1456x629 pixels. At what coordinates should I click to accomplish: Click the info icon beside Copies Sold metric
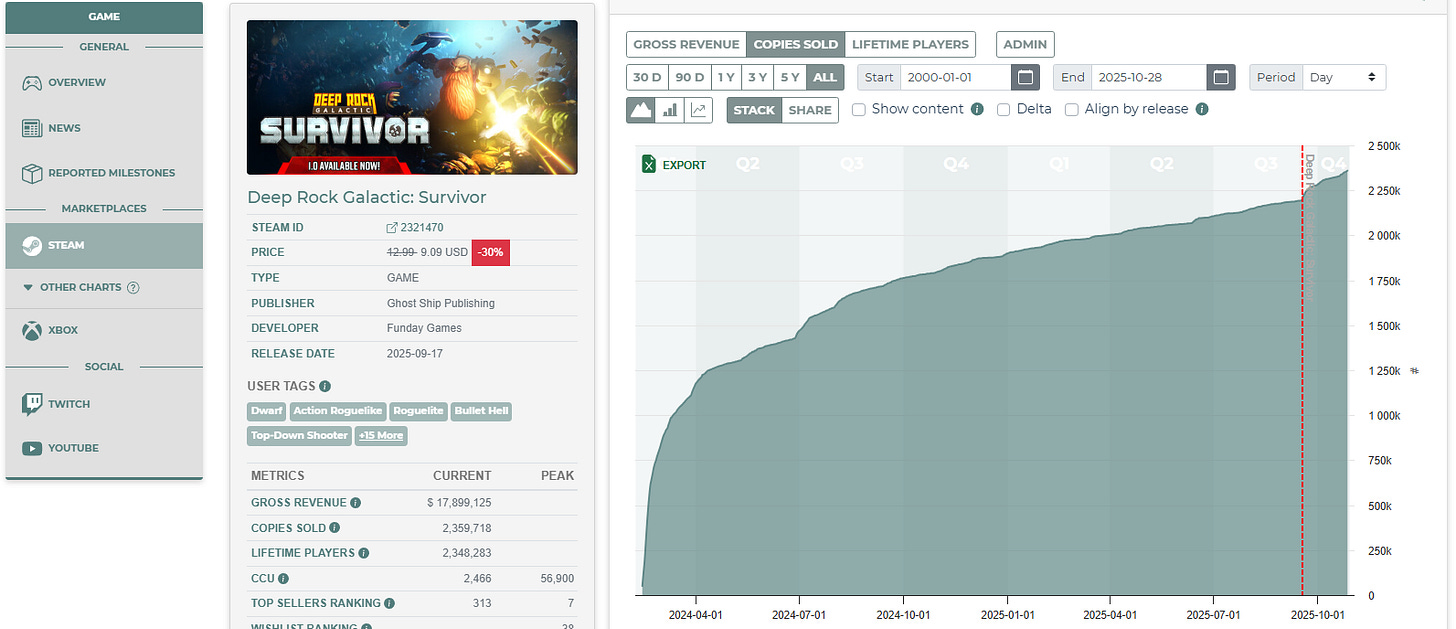(335, 528)
